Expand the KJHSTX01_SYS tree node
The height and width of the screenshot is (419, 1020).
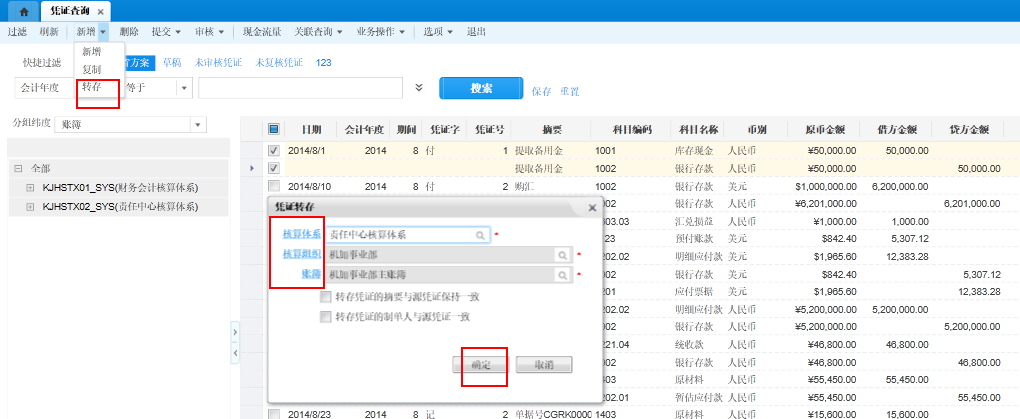(x=30, y=188)
